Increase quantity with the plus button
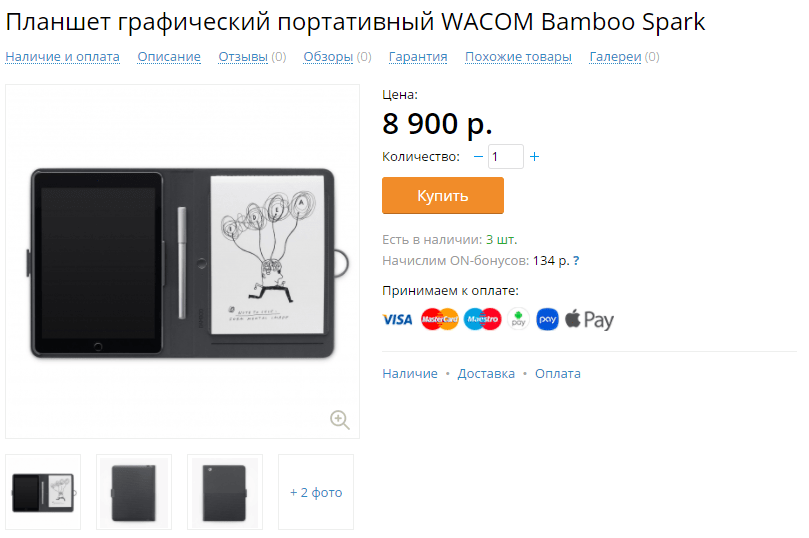 [x=535, y=156]
